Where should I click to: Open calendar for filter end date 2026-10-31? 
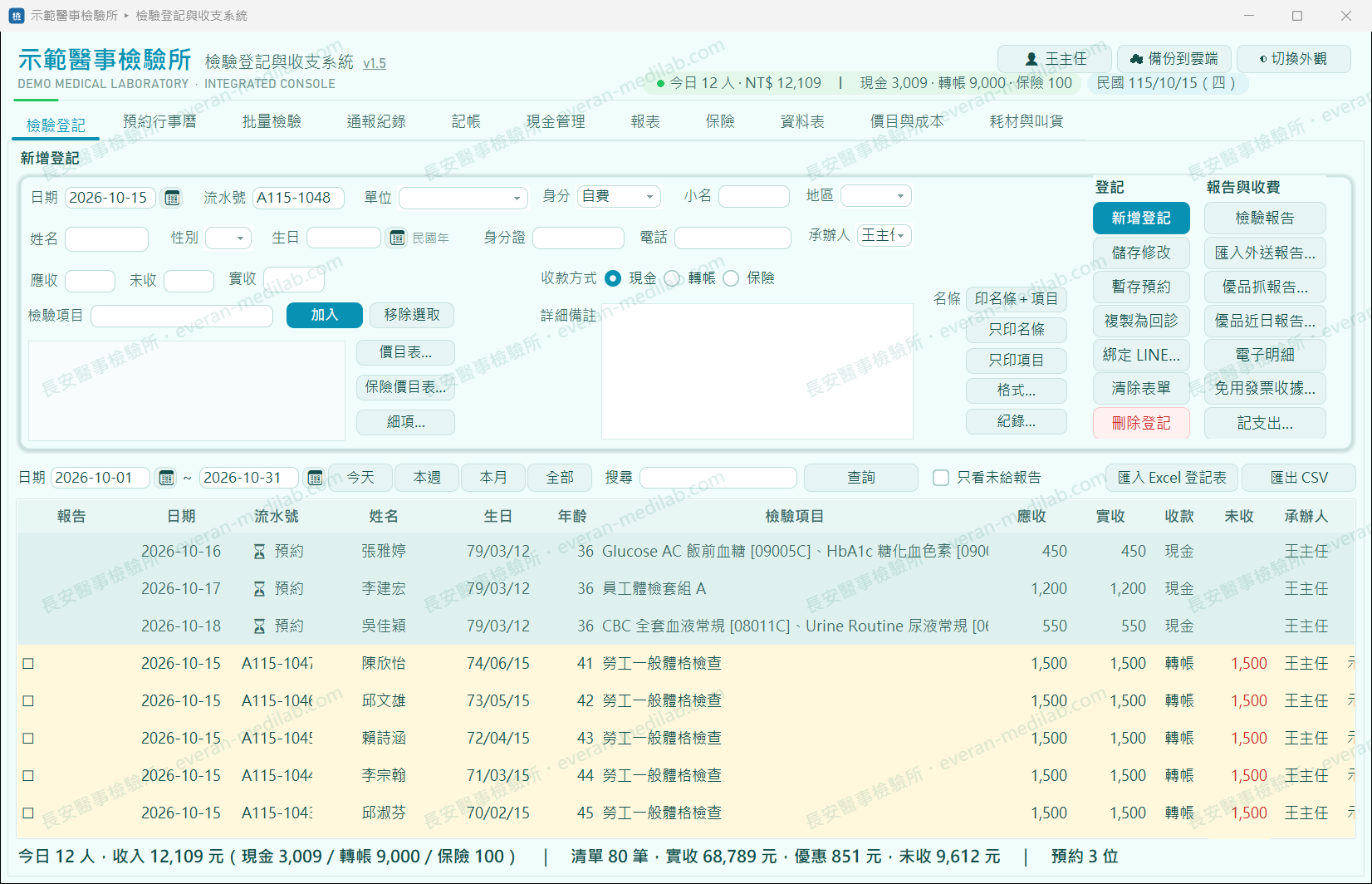(315, 478)
